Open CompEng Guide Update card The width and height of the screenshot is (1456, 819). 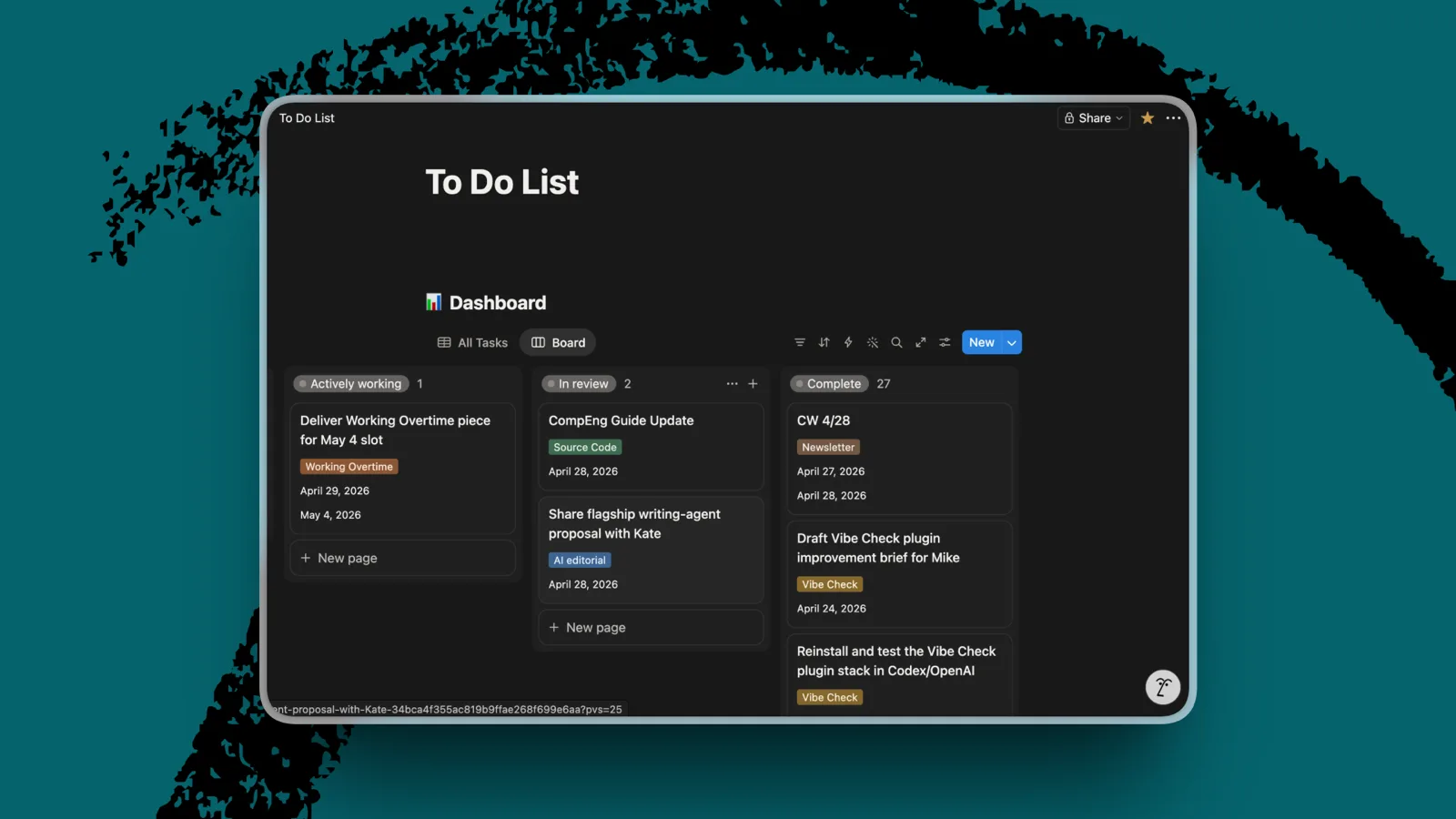point(651,446)
